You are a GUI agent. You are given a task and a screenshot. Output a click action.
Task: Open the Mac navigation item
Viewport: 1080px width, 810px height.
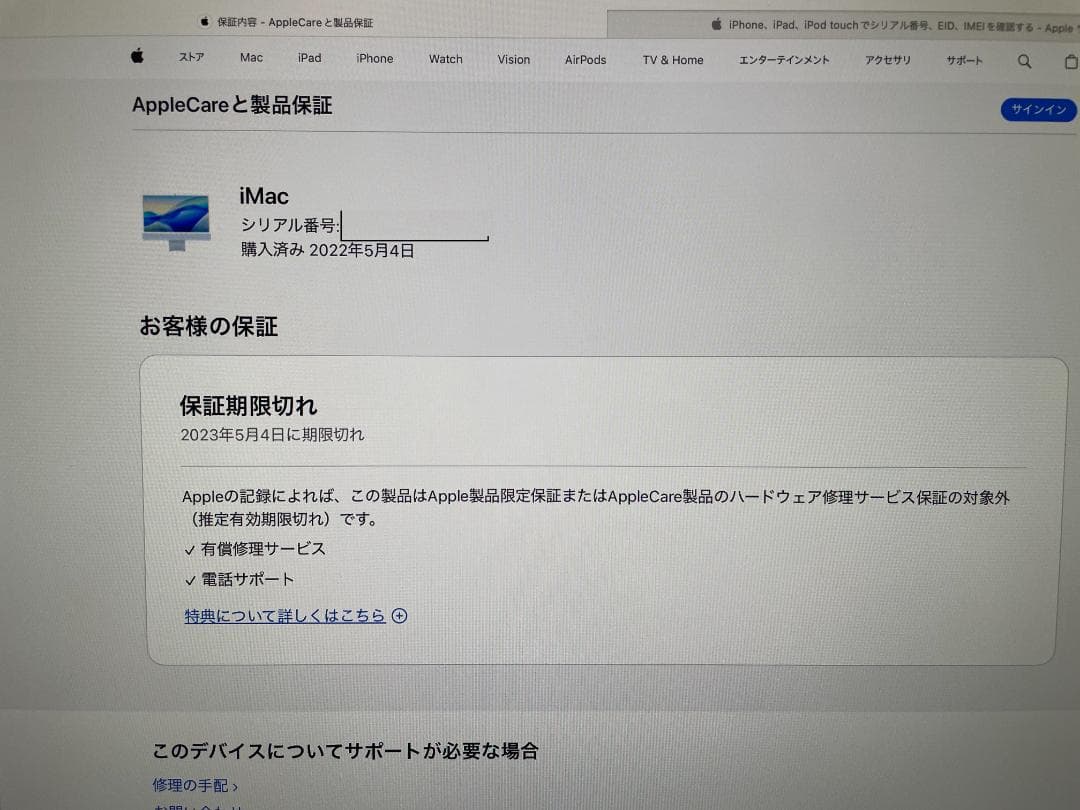251,58
